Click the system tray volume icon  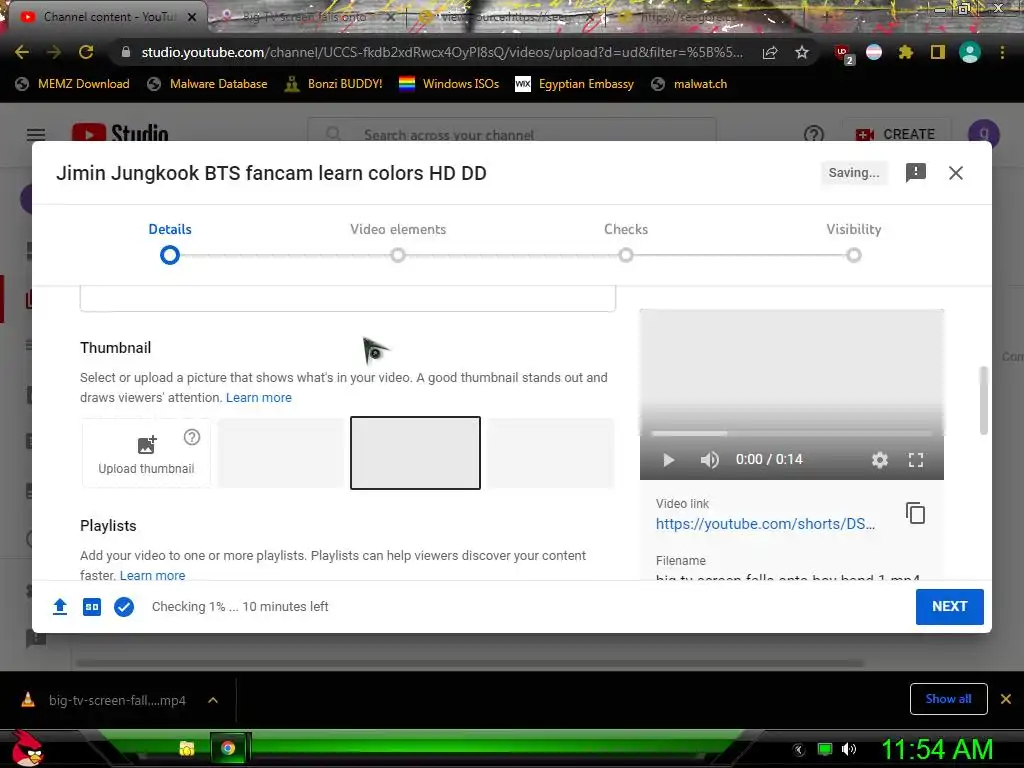tap(849, 749)
